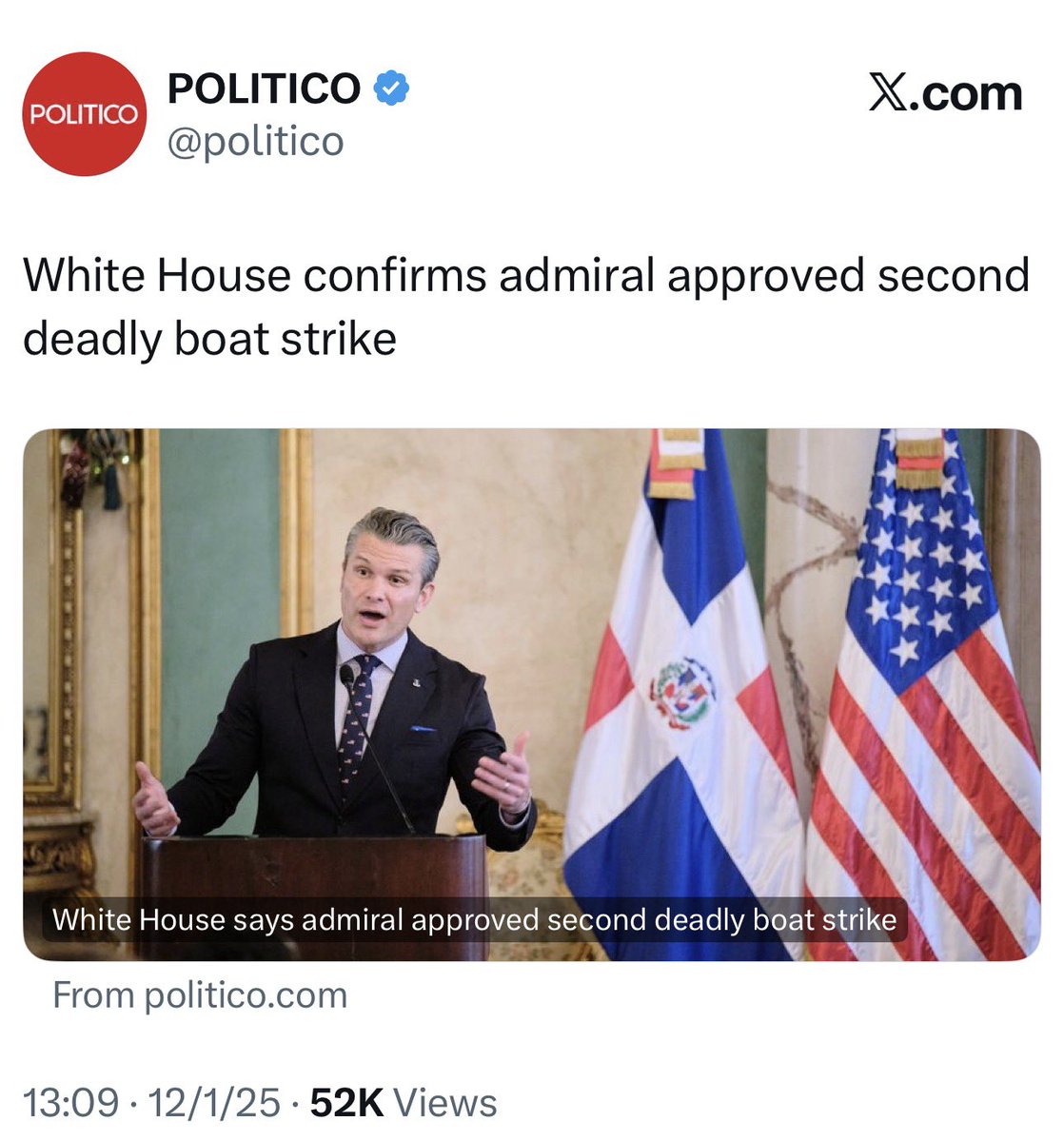This screenshot has height=1141, width=1064.
Task: Click the '.com' text in the watermark
Action: [x=966, y=93]
